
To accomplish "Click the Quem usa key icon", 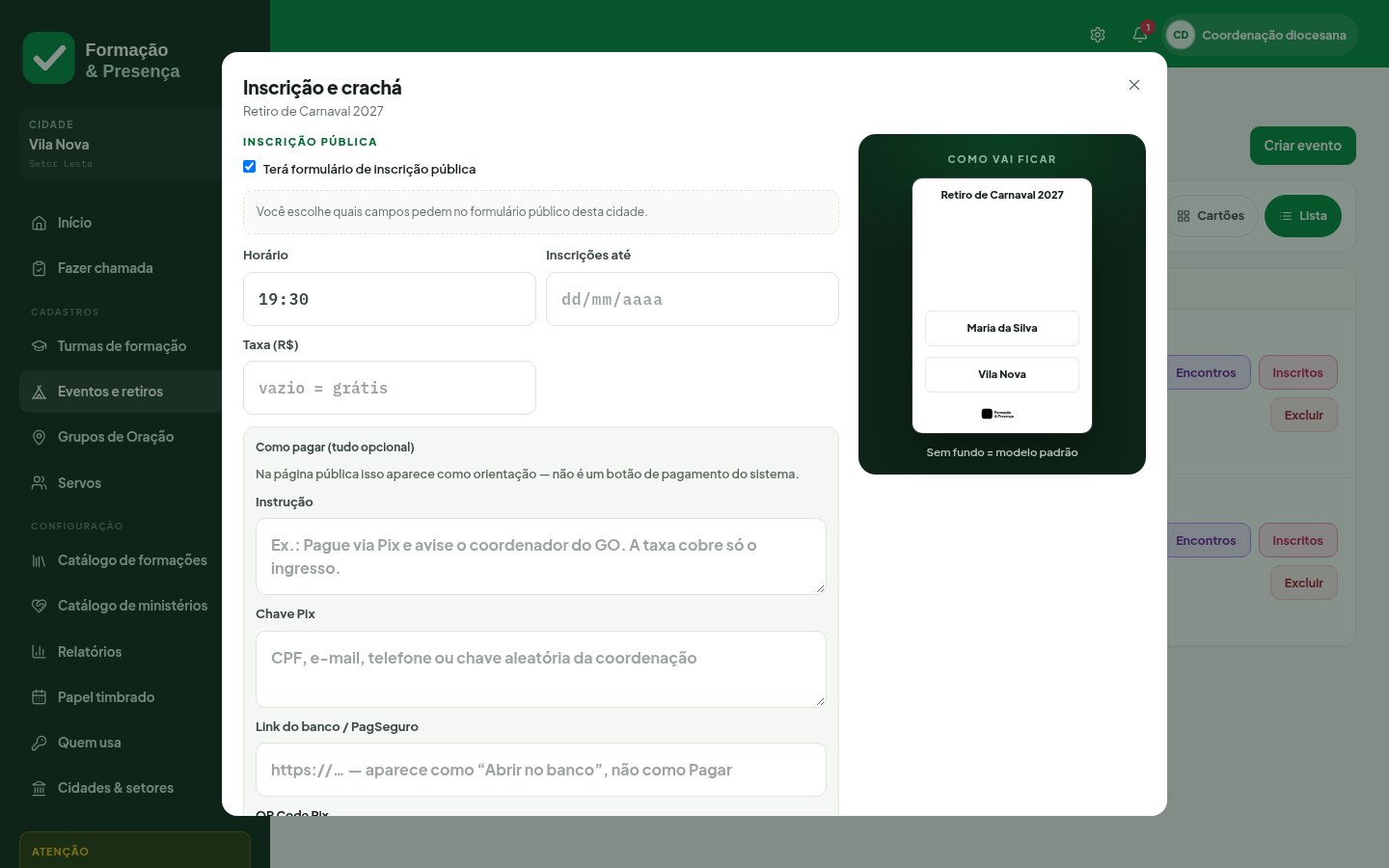I will (40, 743).
